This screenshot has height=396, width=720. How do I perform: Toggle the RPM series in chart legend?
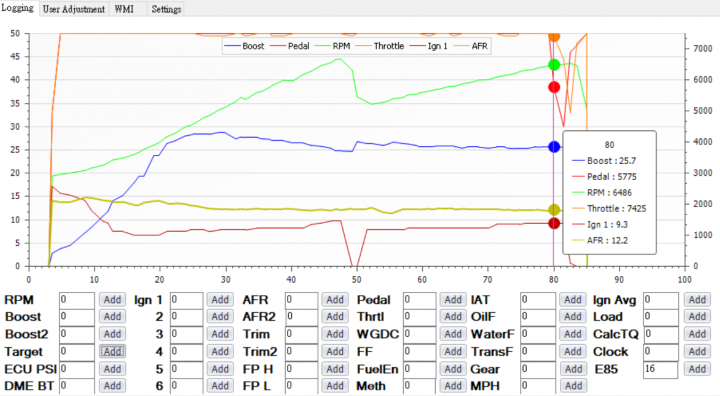pos(332,46)
